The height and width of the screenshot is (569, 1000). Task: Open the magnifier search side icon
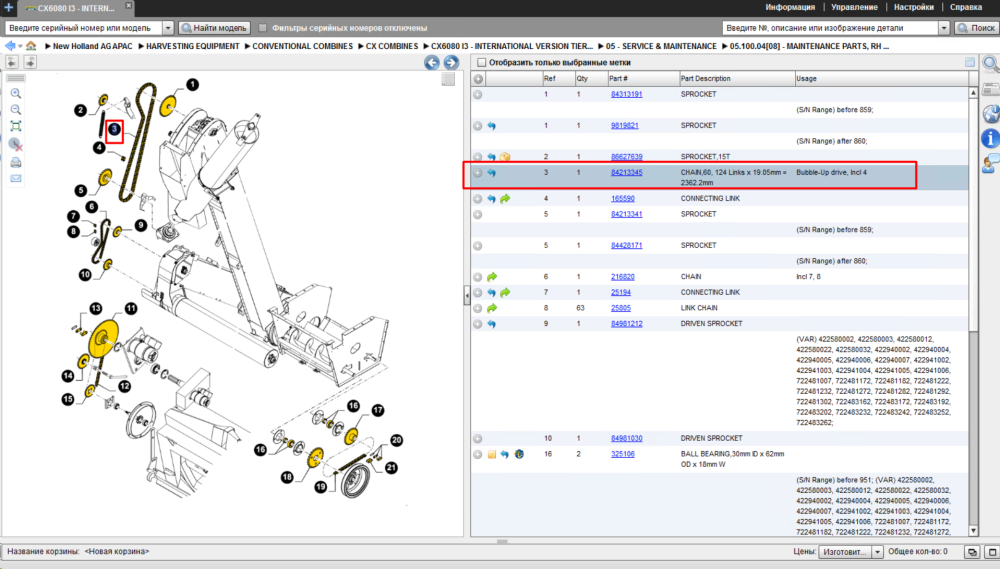[x=990, y=63]
